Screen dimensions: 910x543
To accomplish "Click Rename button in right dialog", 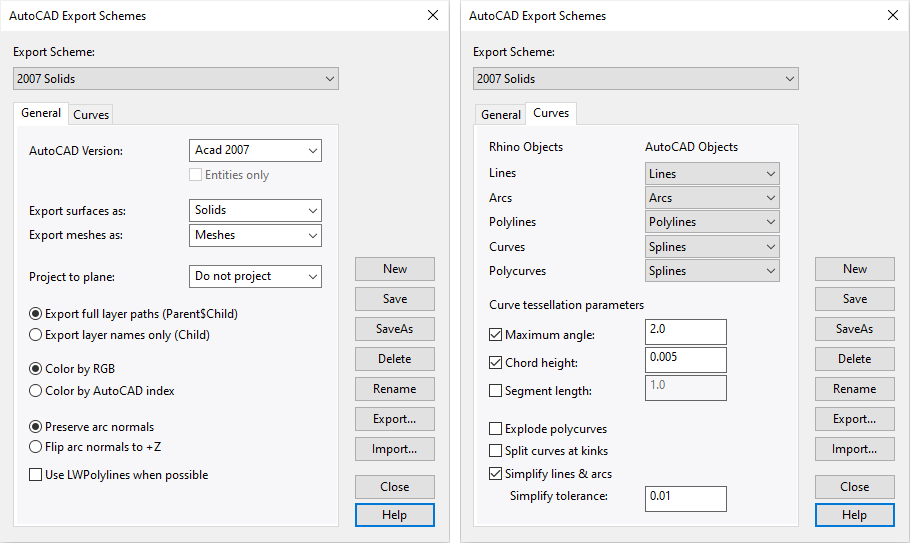I will (x=854, y=389).
